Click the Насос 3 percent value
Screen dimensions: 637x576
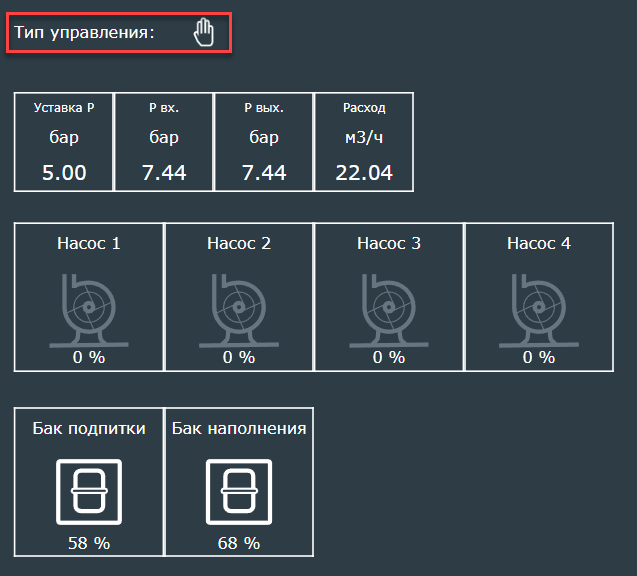[388, 357]
